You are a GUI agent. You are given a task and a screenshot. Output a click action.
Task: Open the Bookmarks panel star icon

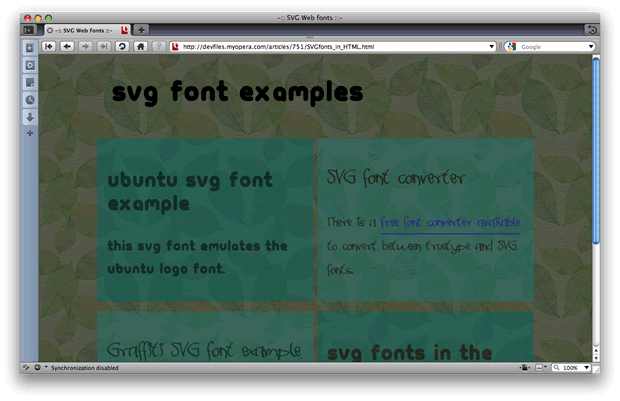click(30, 48)
